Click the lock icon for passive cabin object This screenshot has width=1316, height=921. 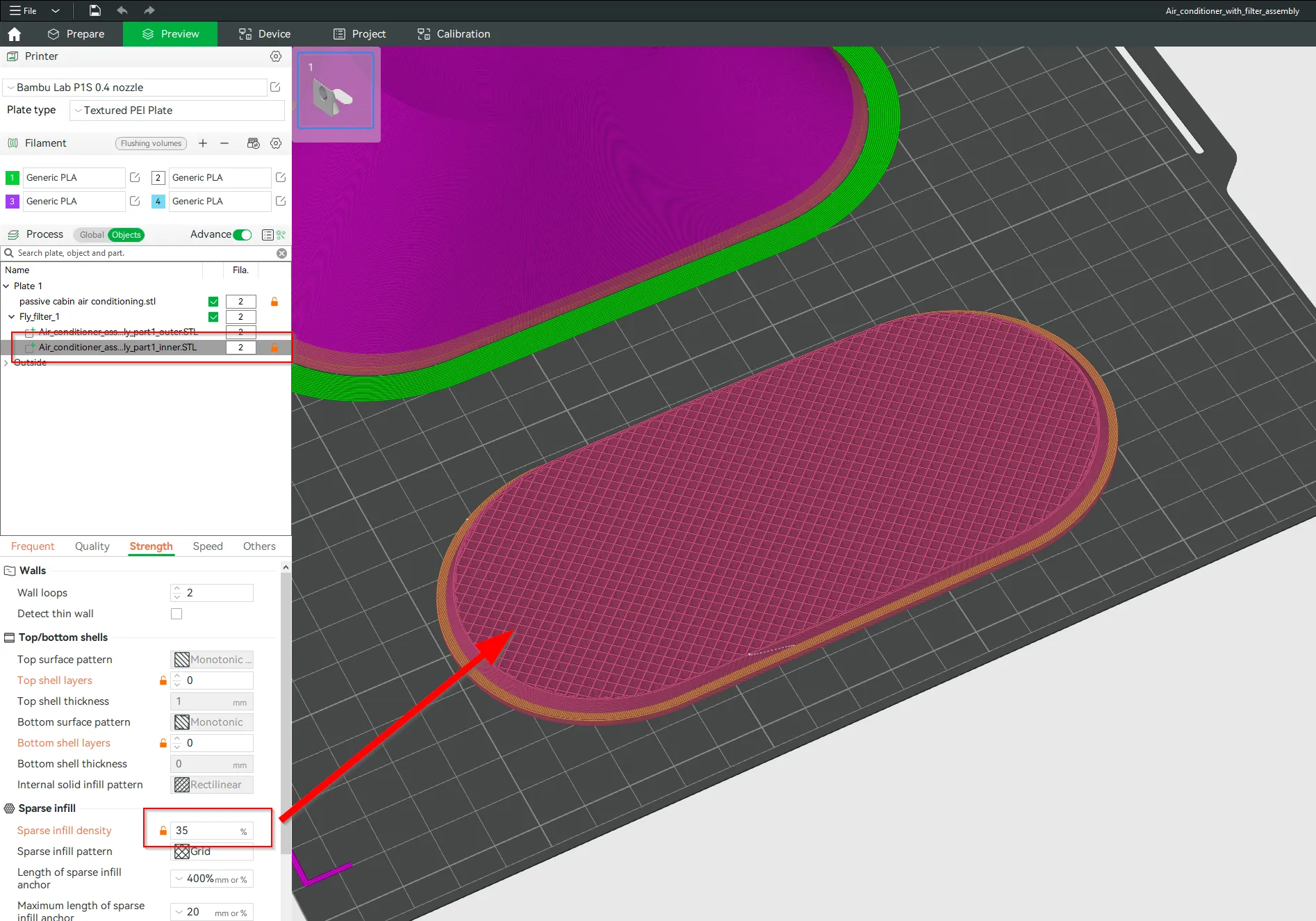point(274,302)
